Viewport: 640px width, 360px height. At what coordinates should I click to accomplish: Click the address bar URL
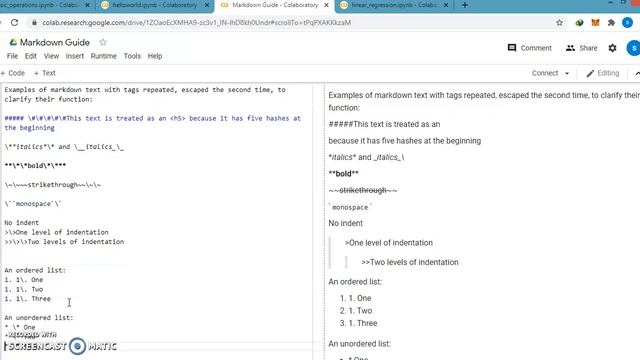[x=197, y=22]
